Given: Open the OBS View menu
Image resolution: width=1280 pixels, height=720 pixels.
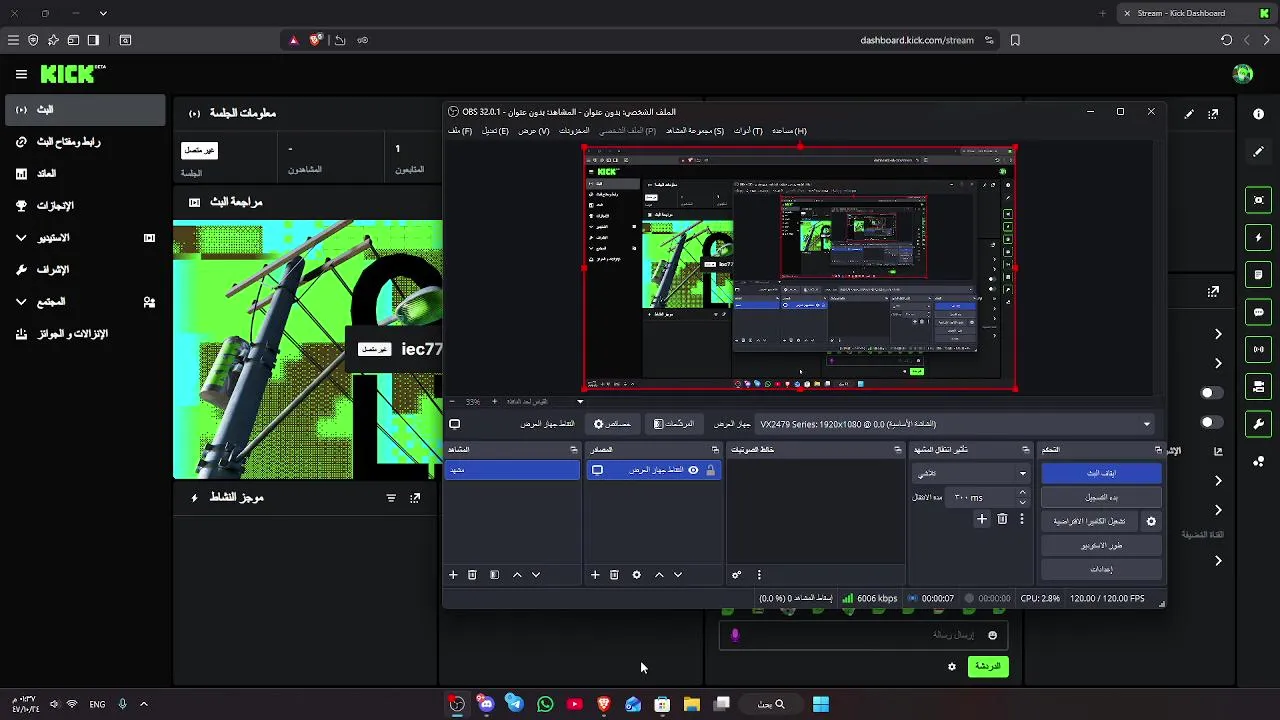Looking at the screenshot, I should (533, 131).
